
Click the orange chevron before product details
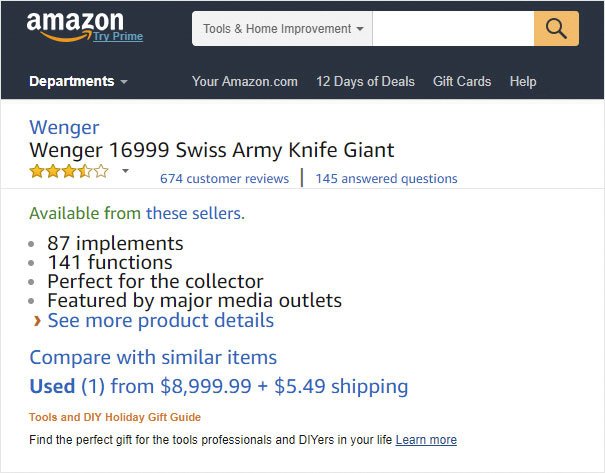pyautogui.click(x=37, y=321)
